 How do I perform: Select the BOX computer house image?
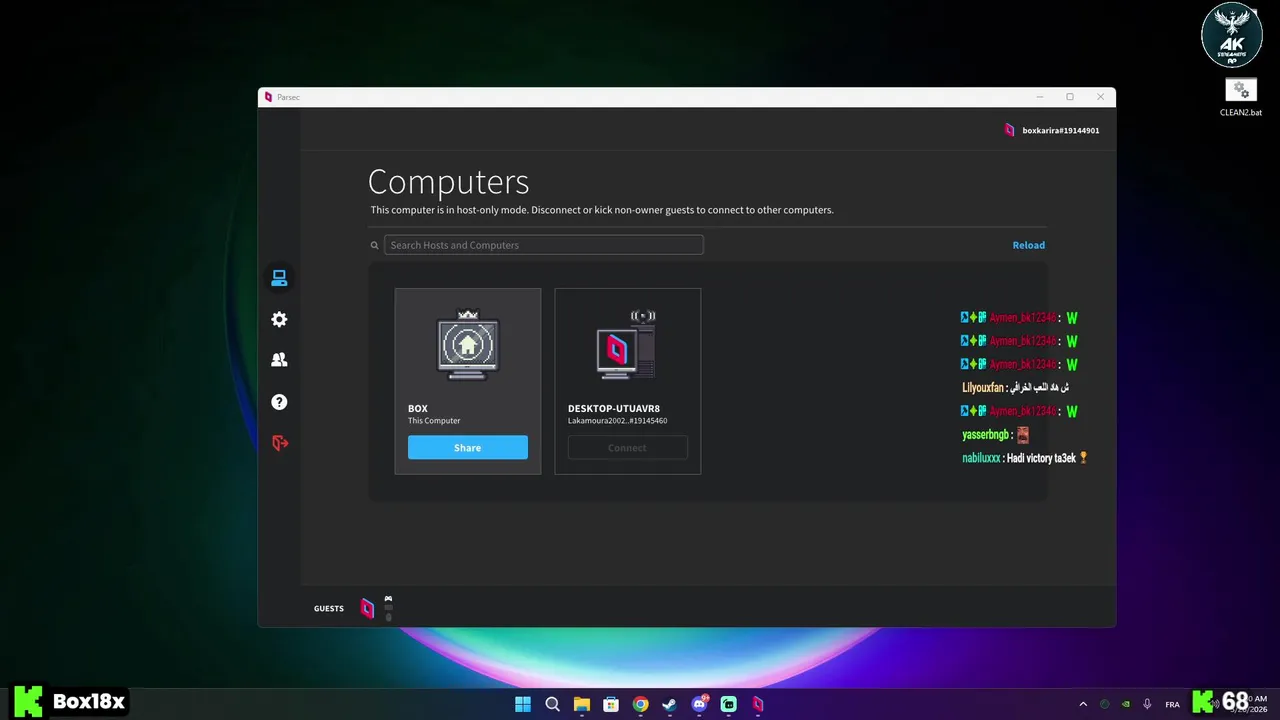468,344
